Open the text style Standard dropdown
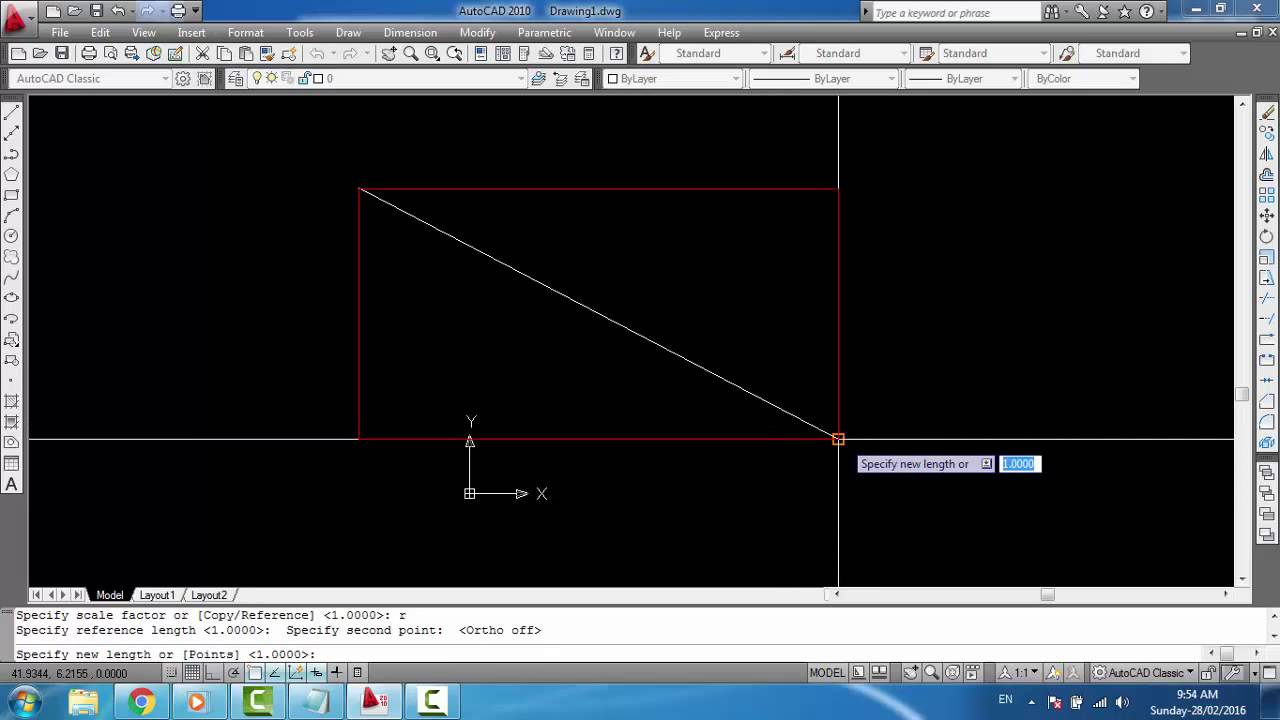1280x720 pixels. click(714, 53)
